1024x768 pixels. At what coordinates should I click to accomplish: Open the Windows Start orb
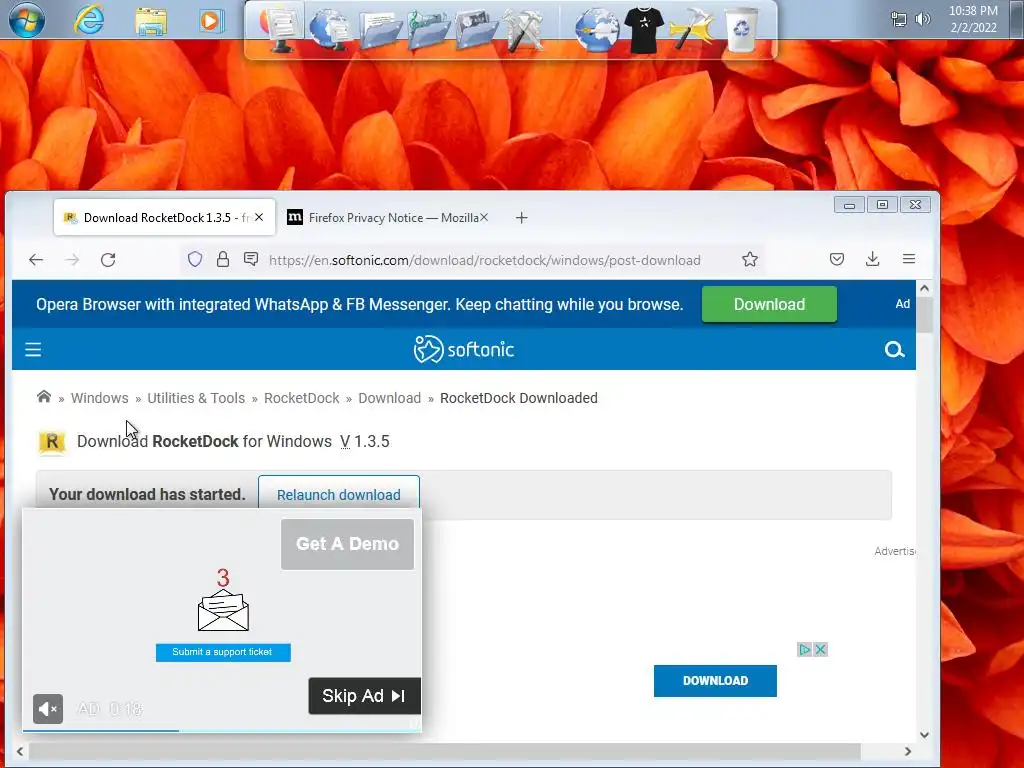(27, 20)
